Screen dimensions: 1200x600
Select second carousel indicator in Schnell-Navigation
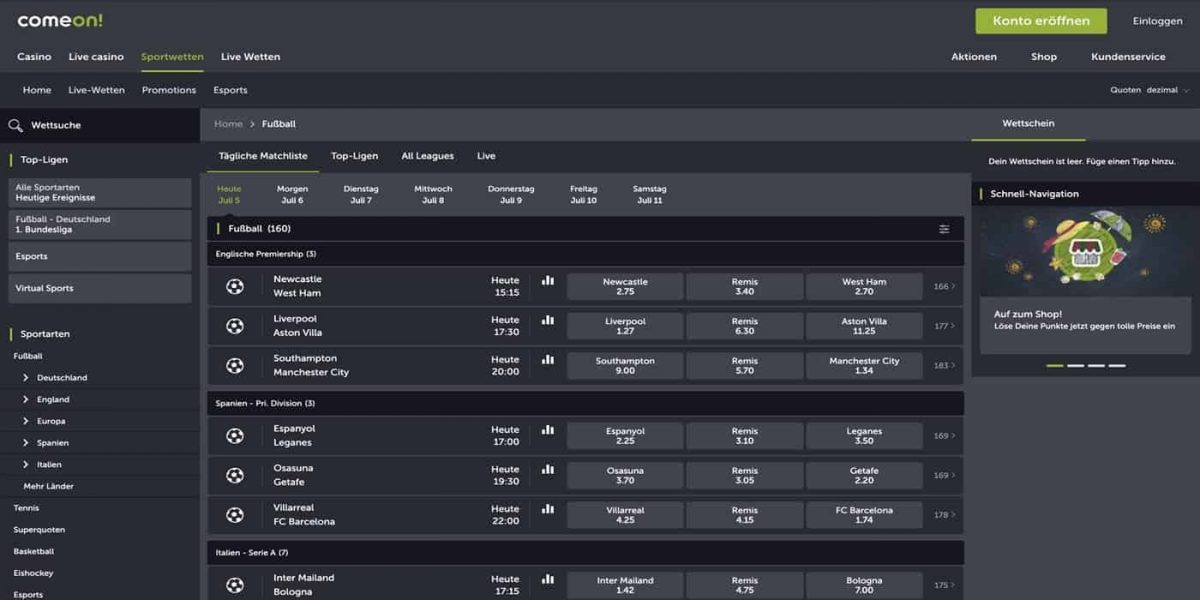pos(1076,366)
